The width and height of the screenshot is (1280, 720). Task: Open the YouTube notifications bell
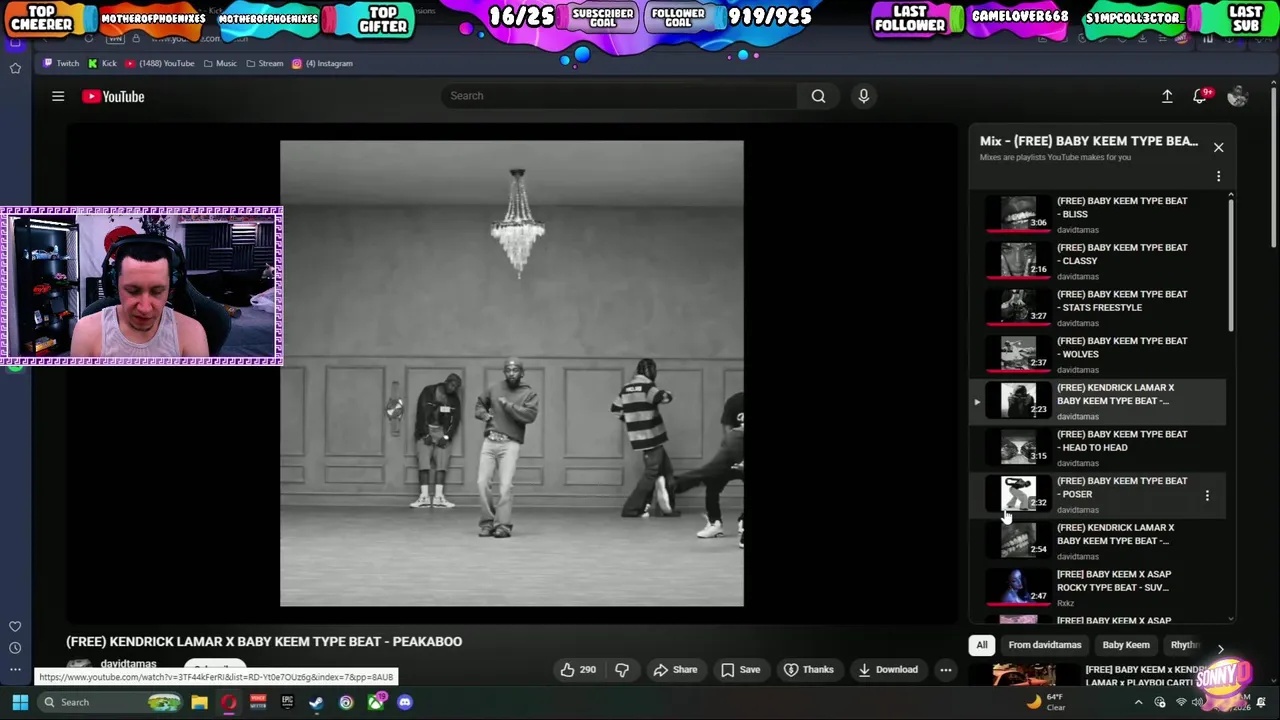(1200, 96)
